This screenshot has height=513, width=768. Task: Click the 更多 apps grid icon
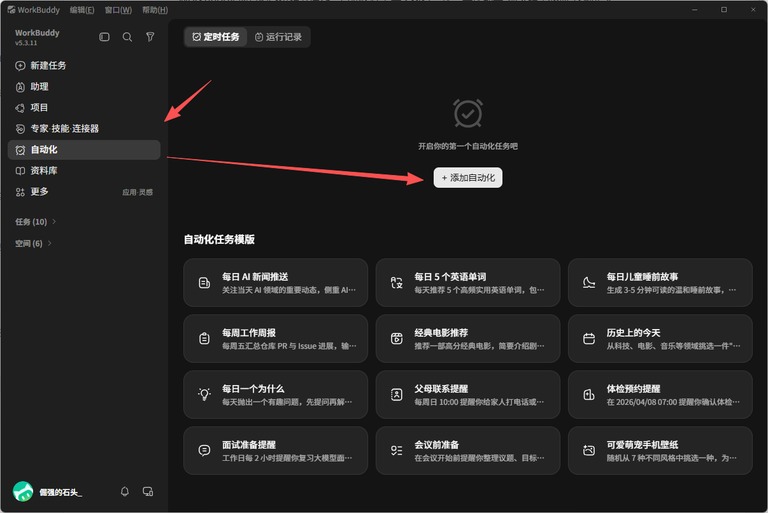click(20, 192)
